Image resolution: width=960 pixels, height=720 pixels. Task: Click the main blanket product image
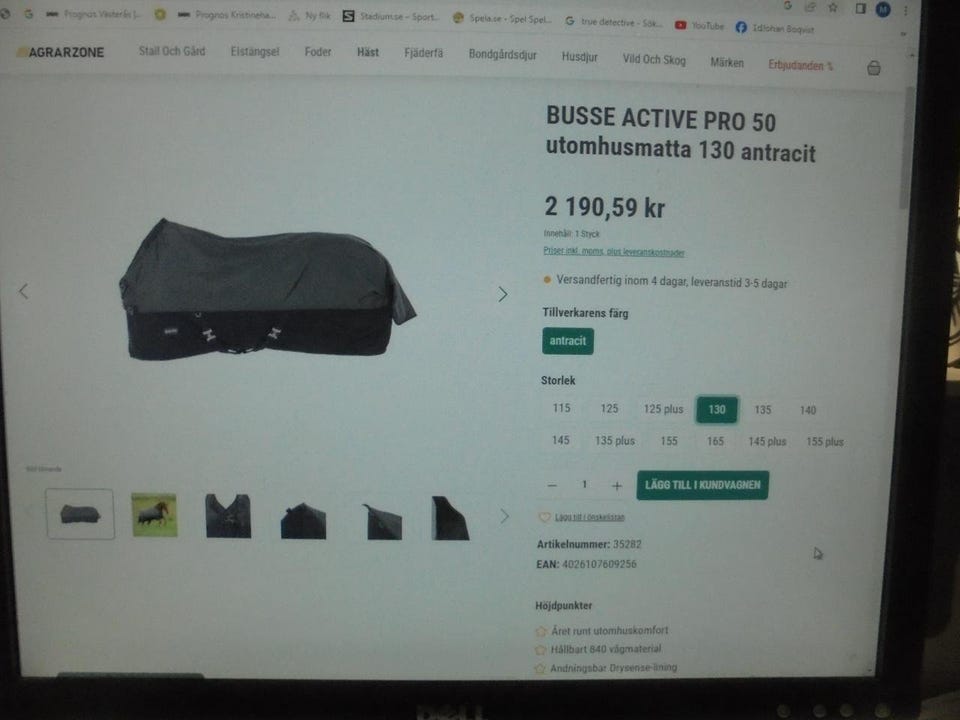coord(266,289)
